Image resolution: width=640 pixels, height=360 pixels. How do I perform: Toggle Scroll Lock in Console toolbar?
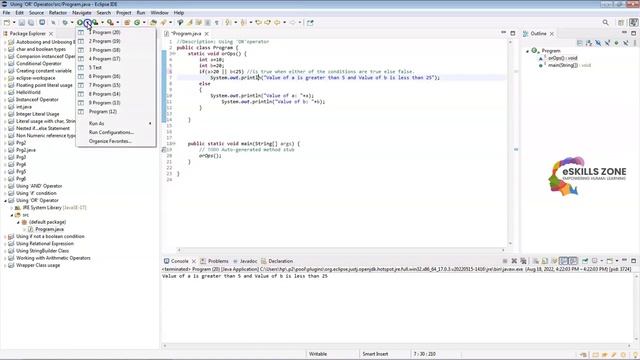pyautogui.click(x=545, y=261)
